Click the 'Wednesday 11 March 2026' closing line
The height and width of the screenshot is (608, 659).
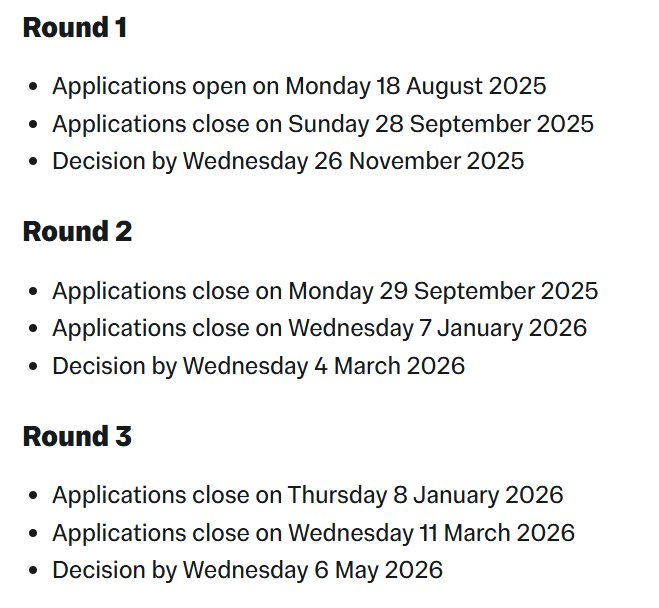pyautogui.click(x=314, y=533)
